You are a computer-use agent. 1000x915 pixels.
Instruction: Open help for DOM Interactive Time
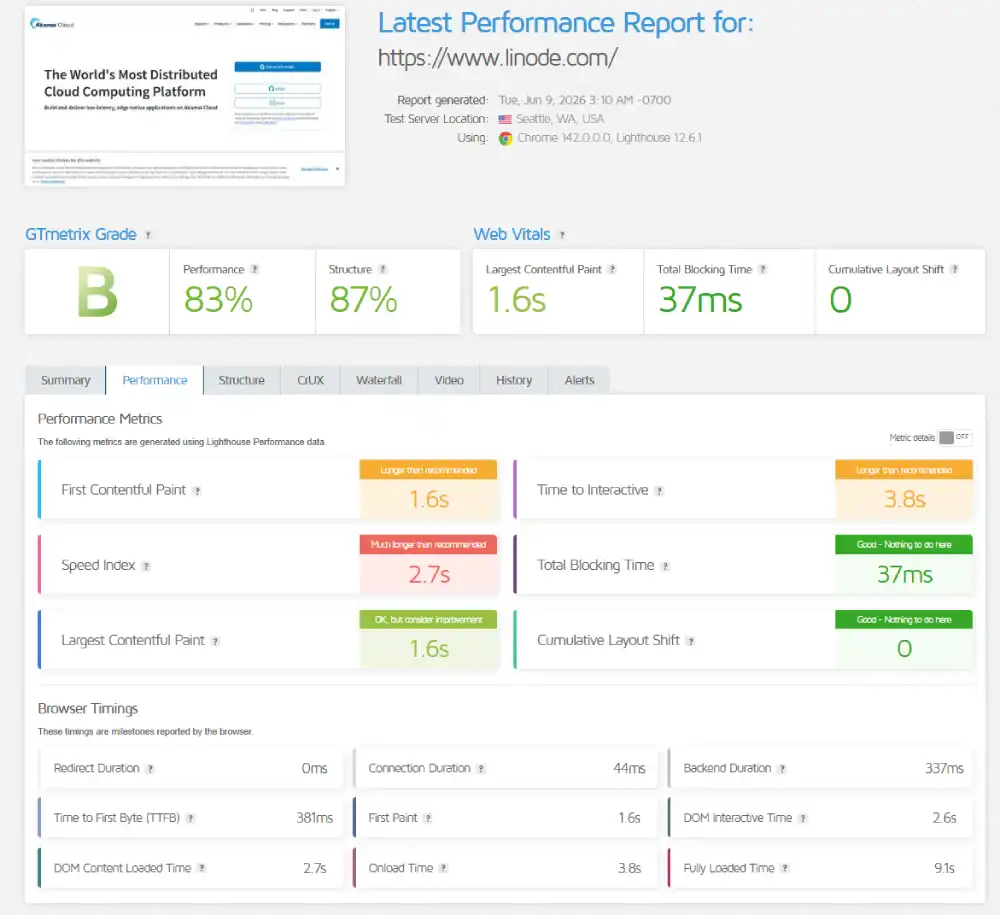tap(803, 819)
